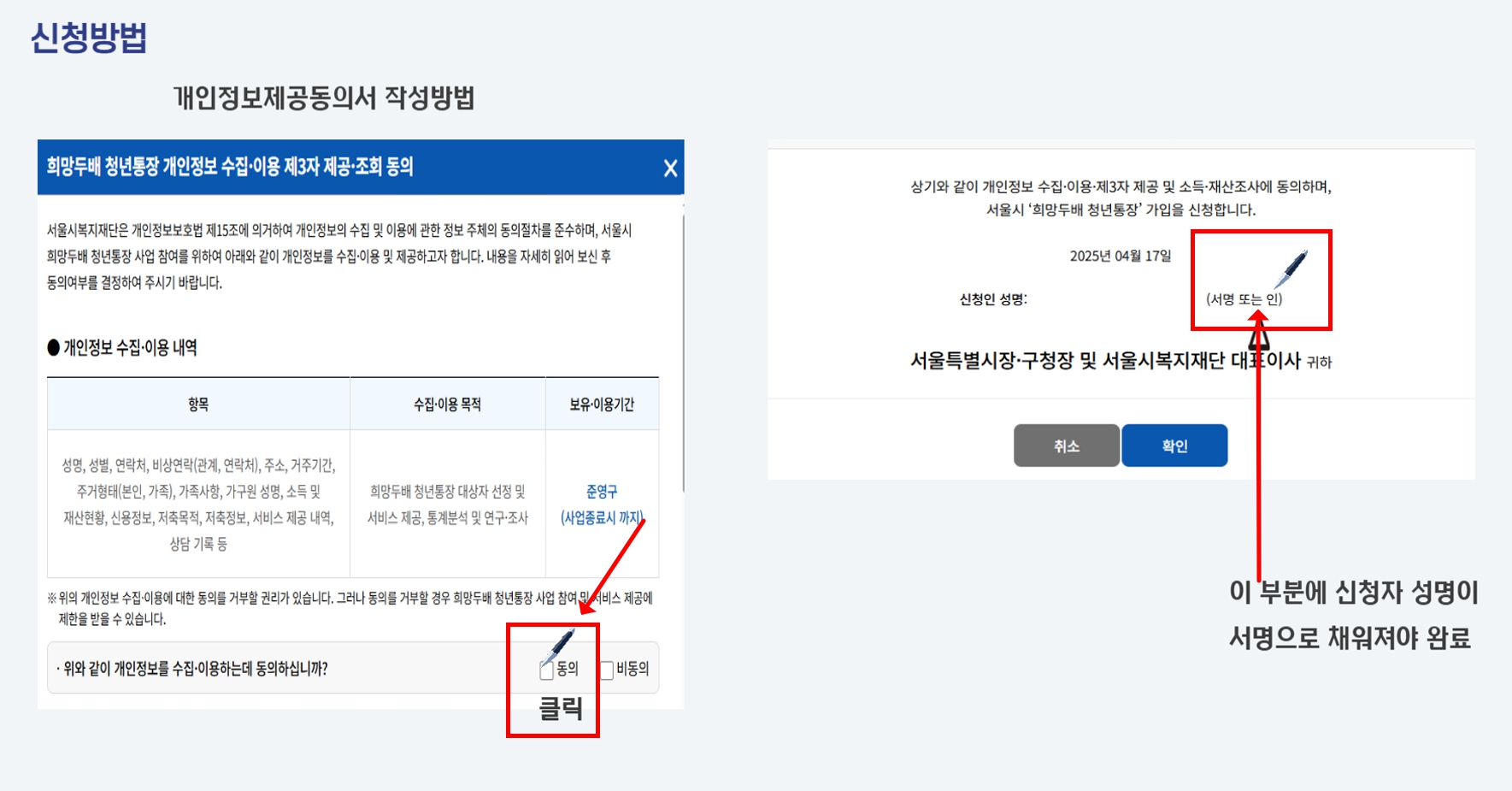This screenshot has width=1512, height=791.
Task: Select the 항목 table column header
Action: 198,404
